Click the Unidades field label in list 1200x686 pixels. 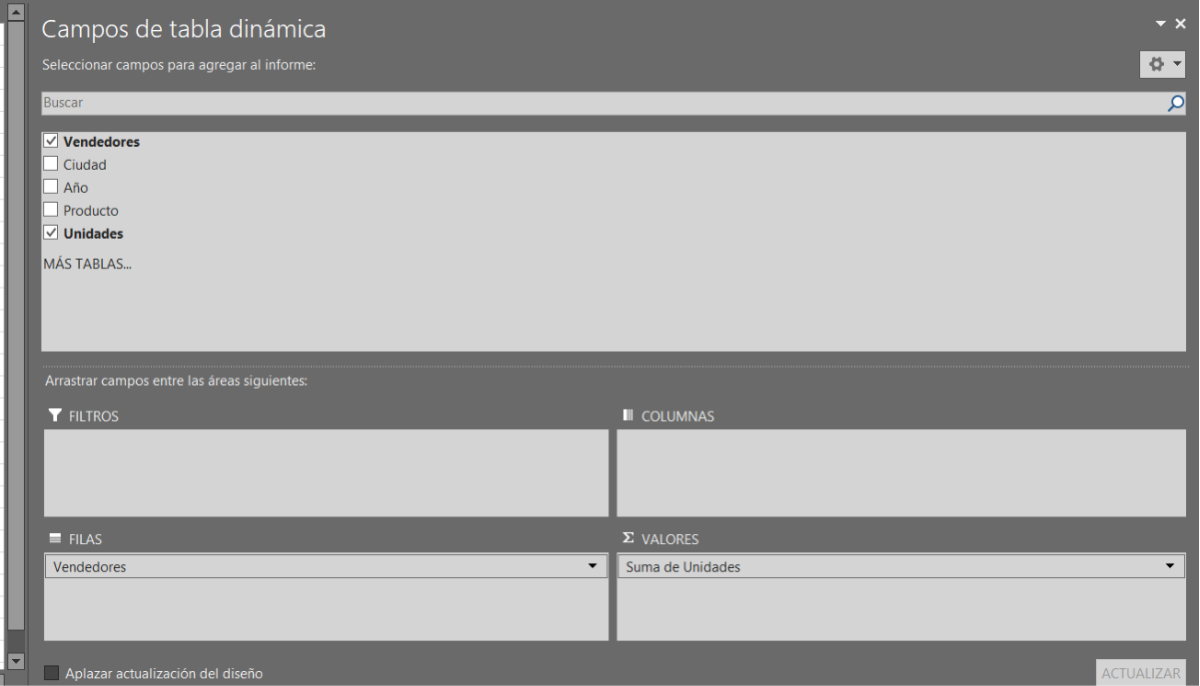pyautogui.click(x=94, y=234)
